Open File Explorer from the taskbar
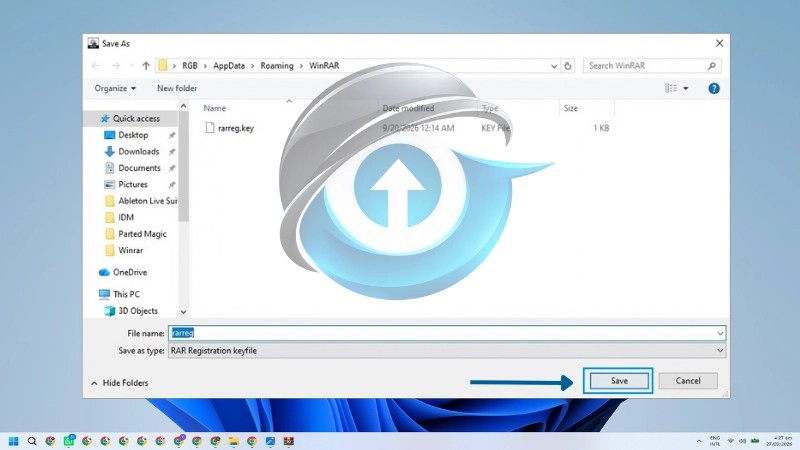800x450 pixels. click(234, 441)
